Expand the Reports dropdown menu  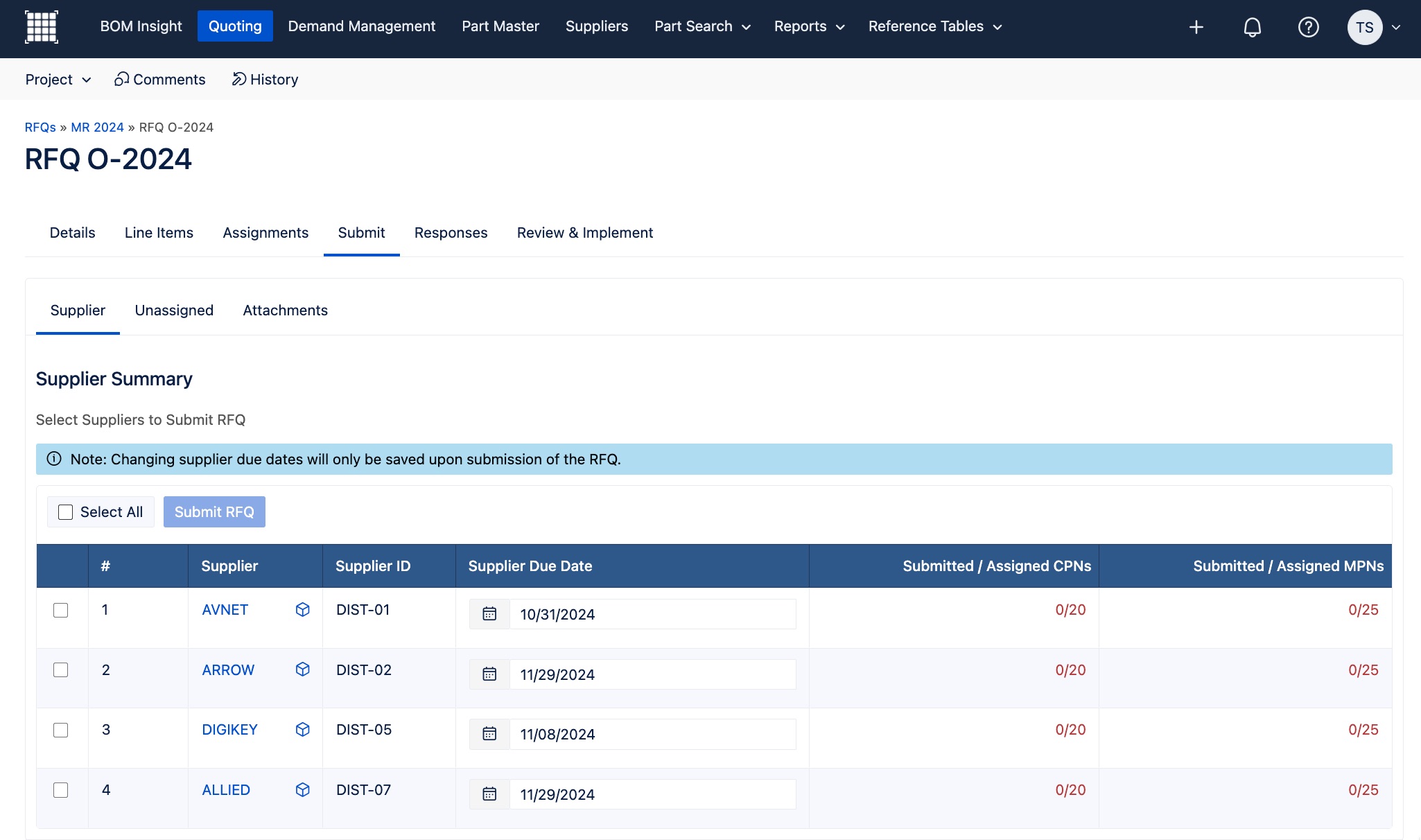(809, 26)
